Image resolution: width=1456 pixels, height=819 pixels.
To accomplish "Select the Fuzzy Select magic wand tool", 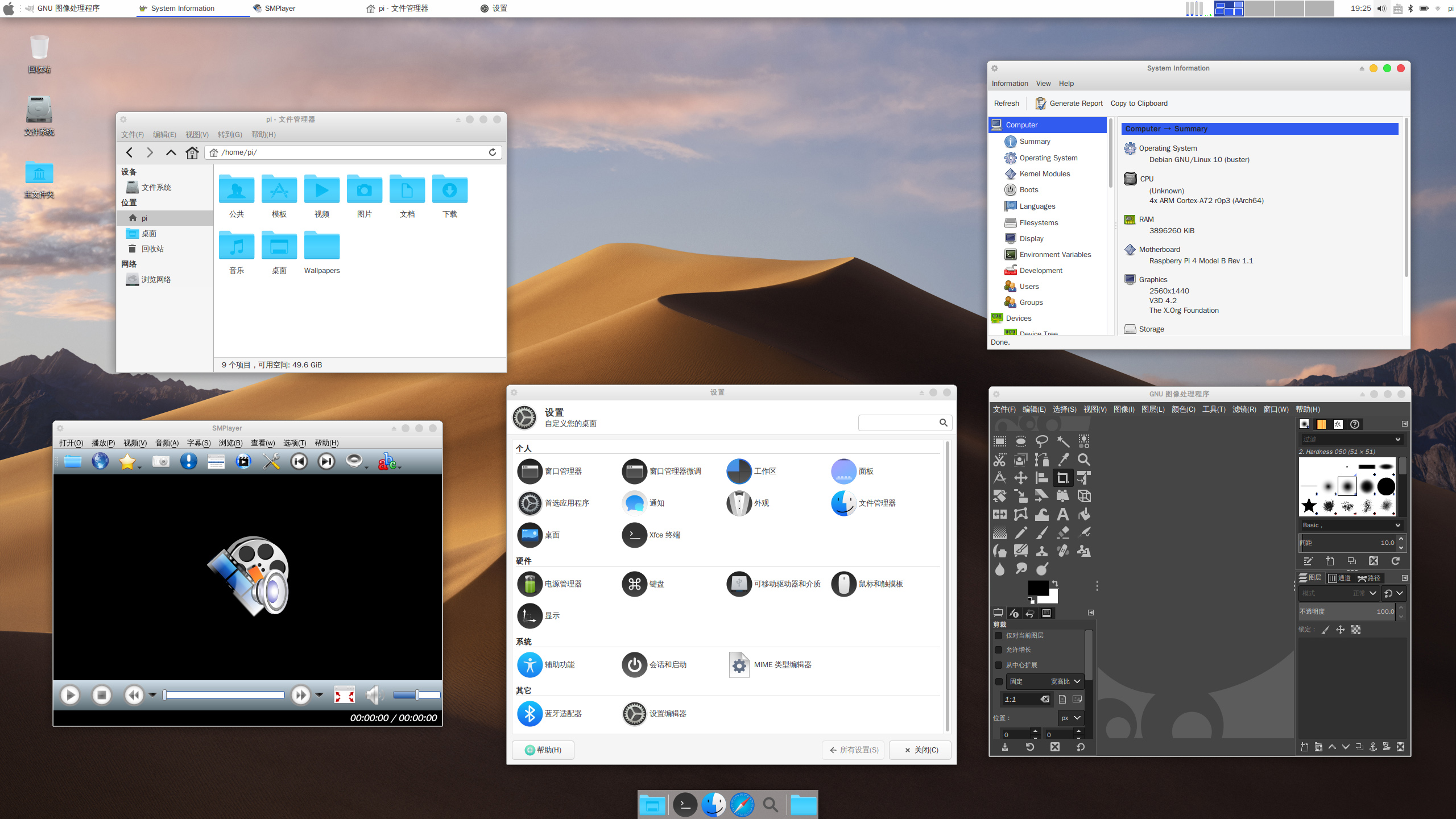I will tap(1062, 441).
